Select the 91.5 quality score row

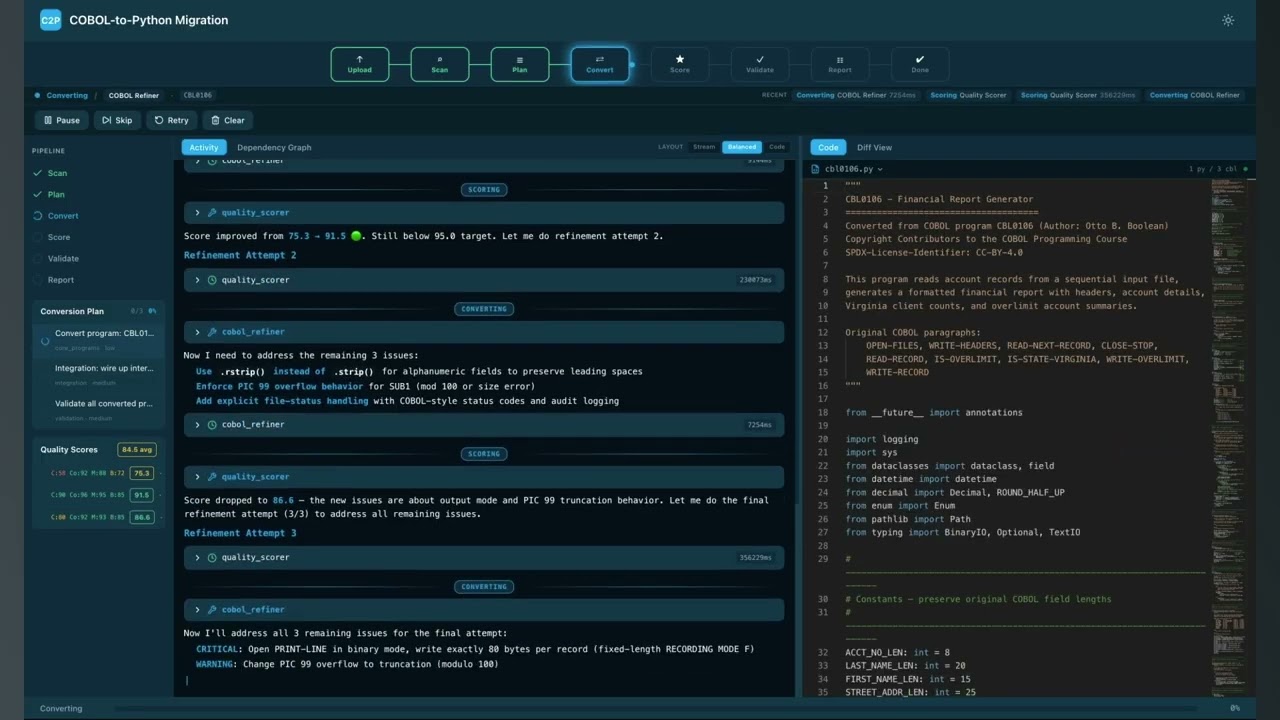[99, 495]
